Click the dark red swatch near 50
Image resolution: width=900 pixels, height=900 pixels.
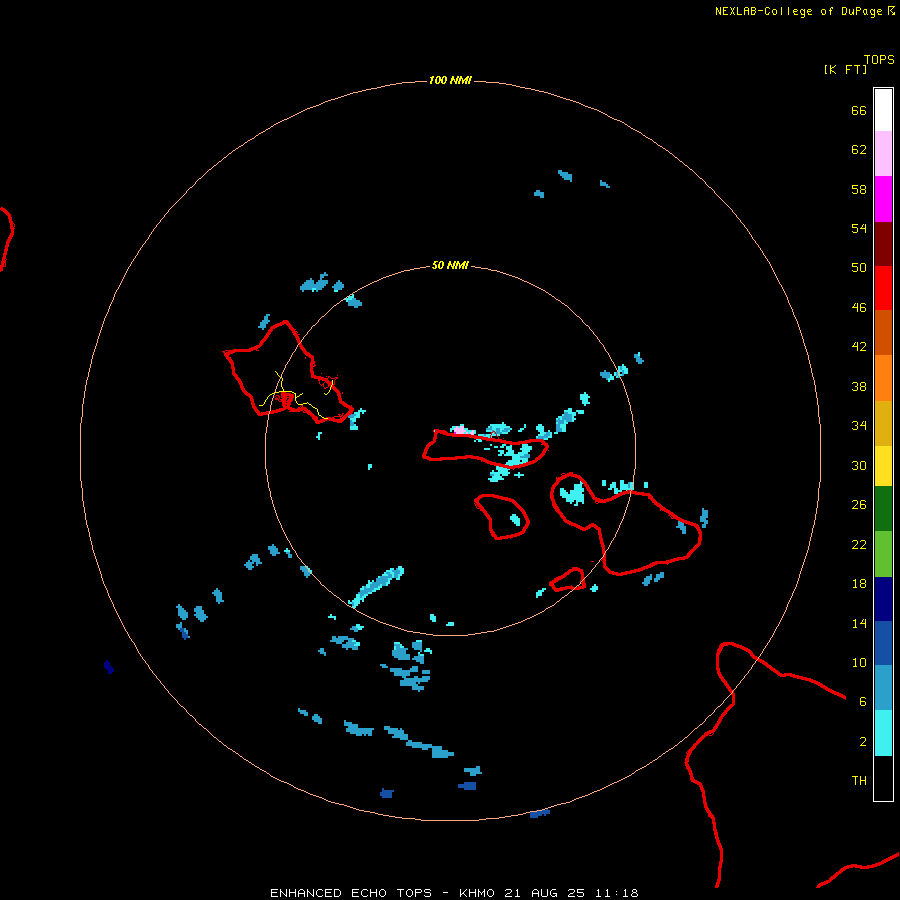[x=883, y=244]
